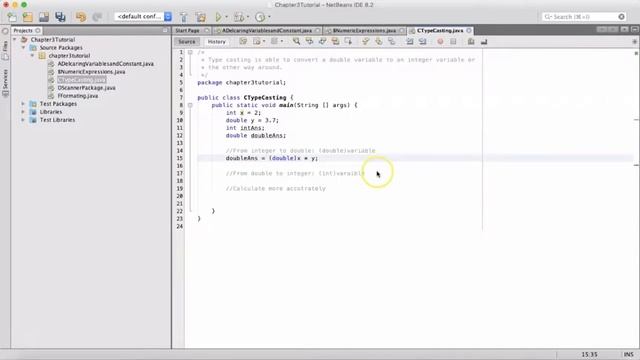Click the Debug Project icon

(240, 17)
